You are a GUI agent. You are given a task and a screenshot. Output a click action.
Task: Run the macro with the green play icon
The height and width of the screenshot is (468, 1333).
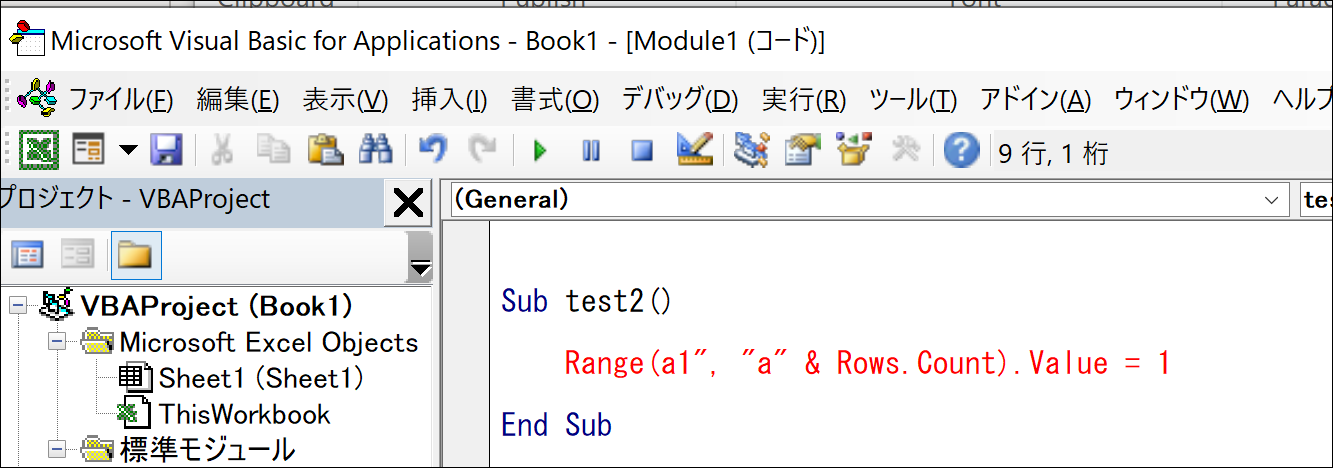(540, 152)
